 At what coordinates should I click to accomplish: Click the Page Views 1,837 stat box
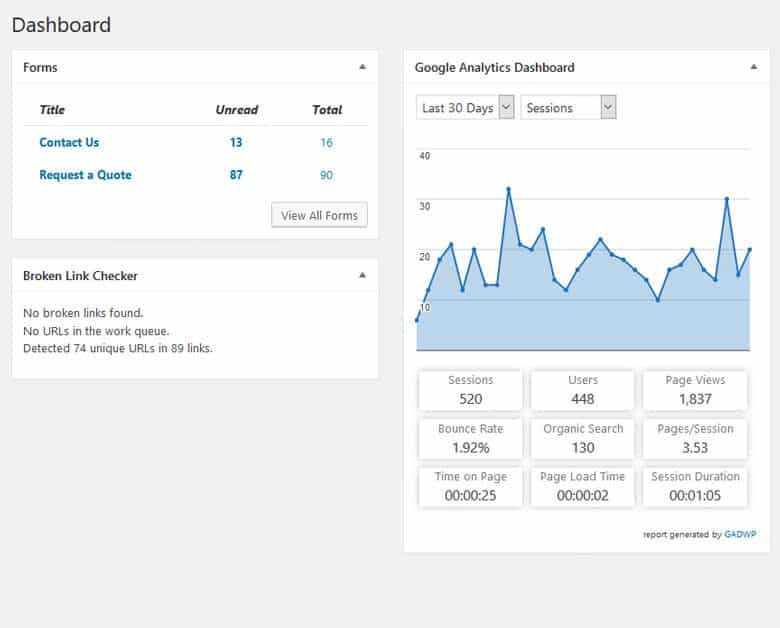pyautogui.click(x=695, y=390)
